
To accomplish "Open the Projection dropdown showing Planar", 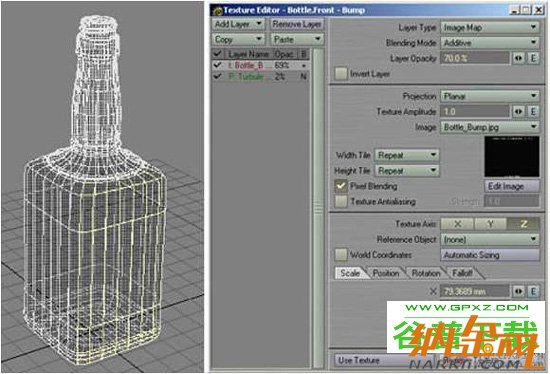I will 490,96.
